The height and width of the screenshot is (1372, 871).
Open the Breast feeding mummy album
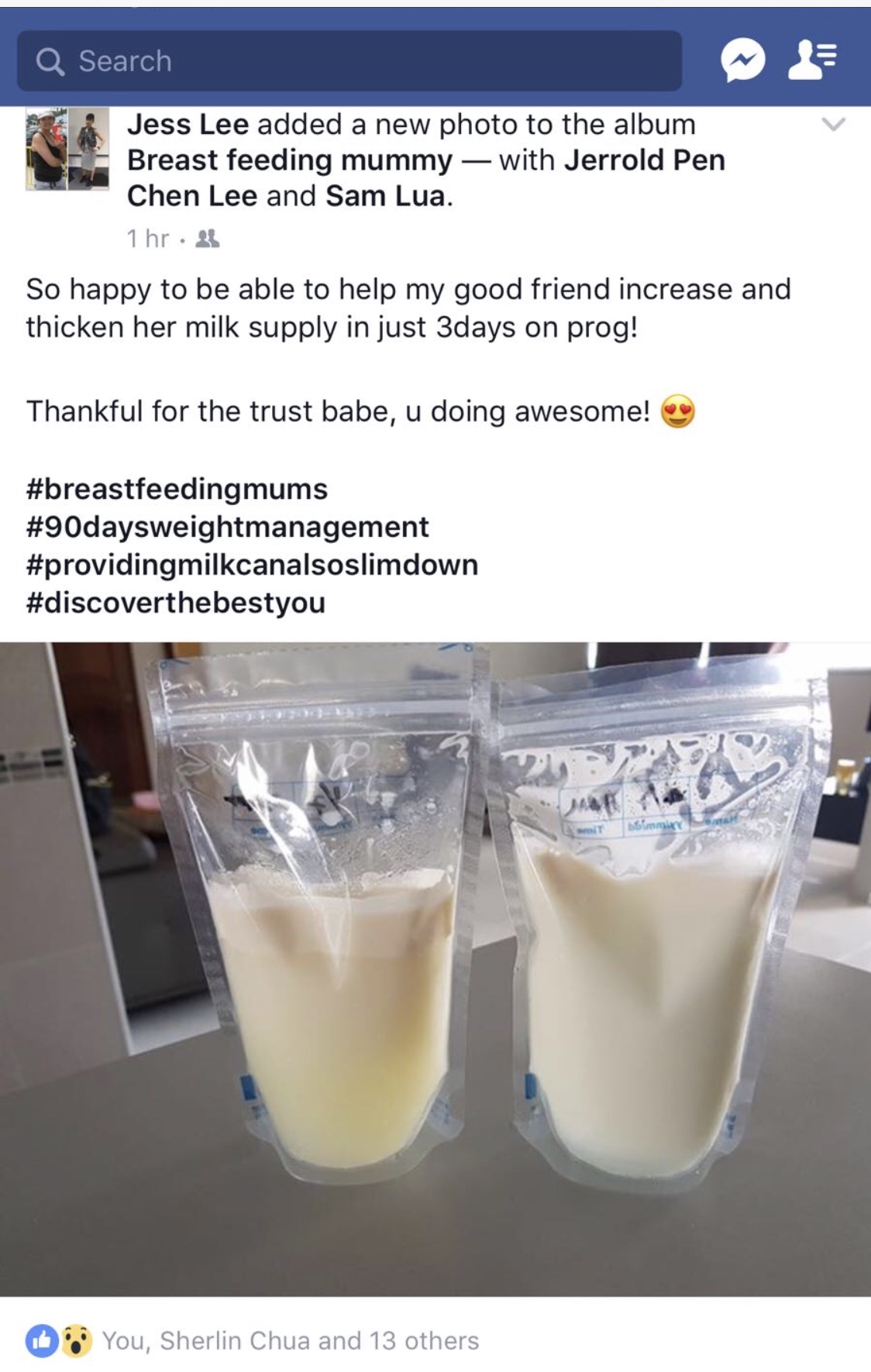click(289, 160)
